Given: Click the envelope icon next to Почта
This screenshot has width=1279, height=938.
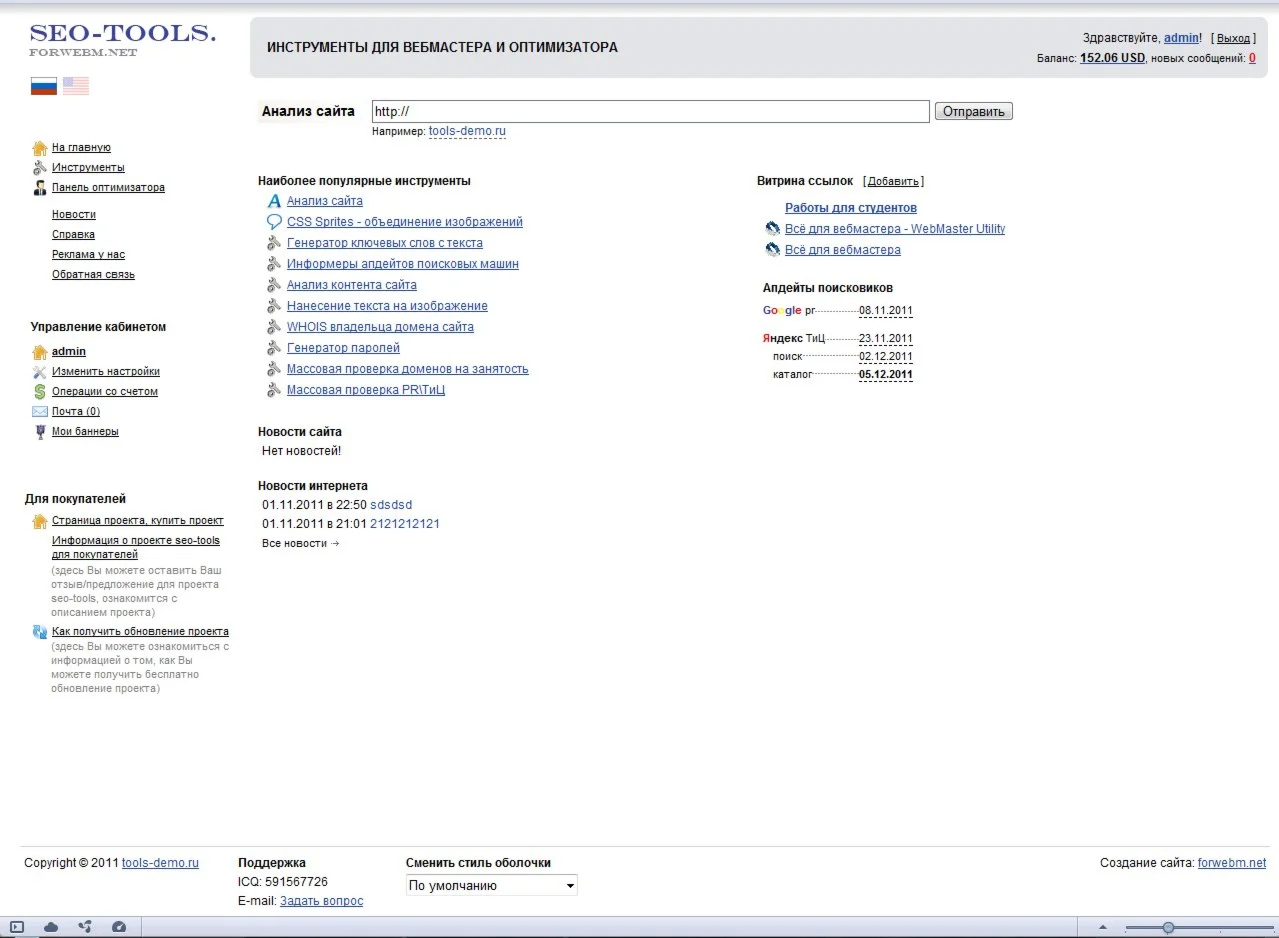Looking at the screenshot, I should pos(40,412).
